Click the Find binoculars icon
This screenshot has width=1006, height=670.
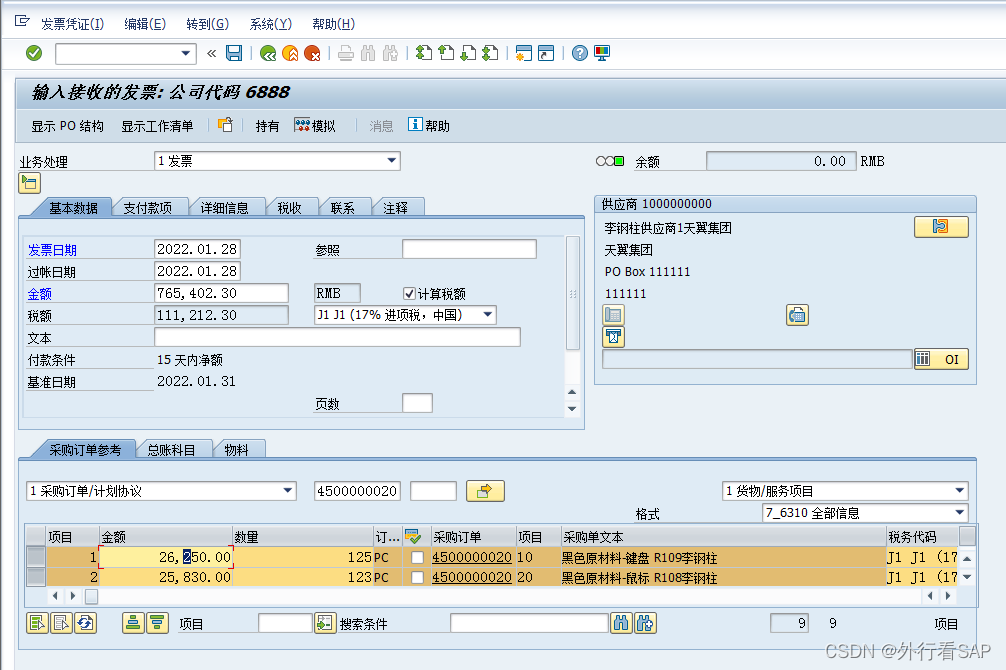point(368,53)
